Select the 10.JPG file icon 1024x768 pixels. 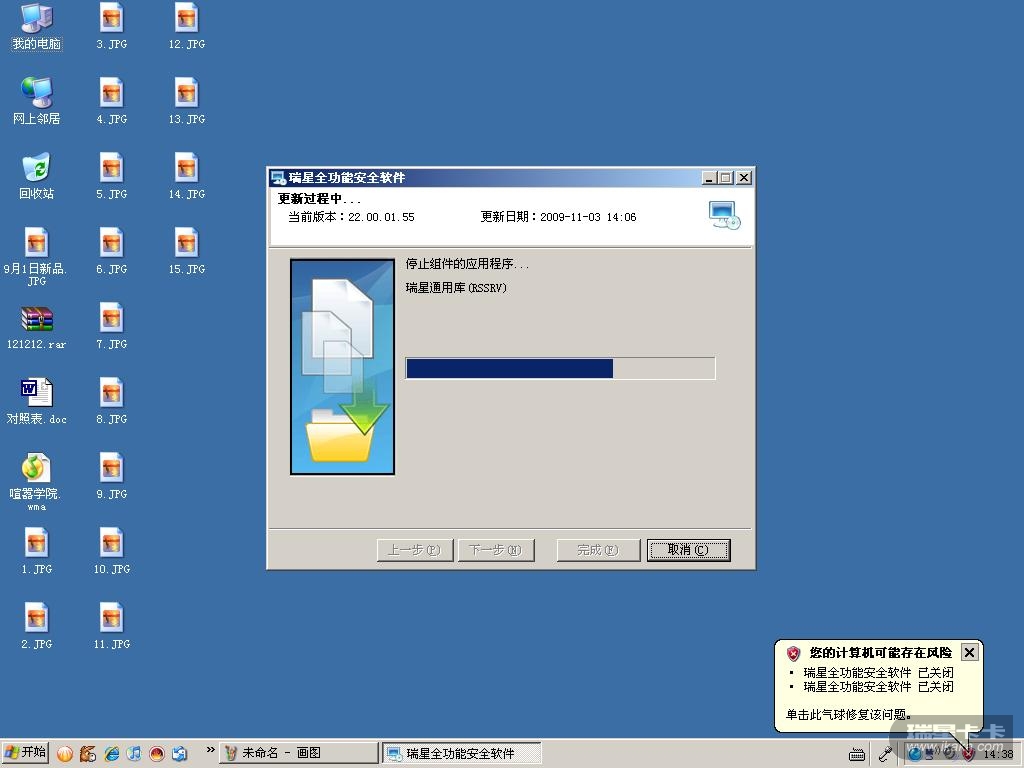[x=112, y=551]
